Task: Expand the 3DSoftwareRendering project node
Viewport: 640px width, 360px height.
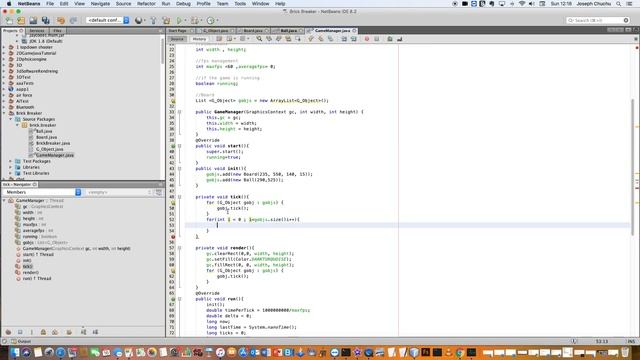Action: 4,71
